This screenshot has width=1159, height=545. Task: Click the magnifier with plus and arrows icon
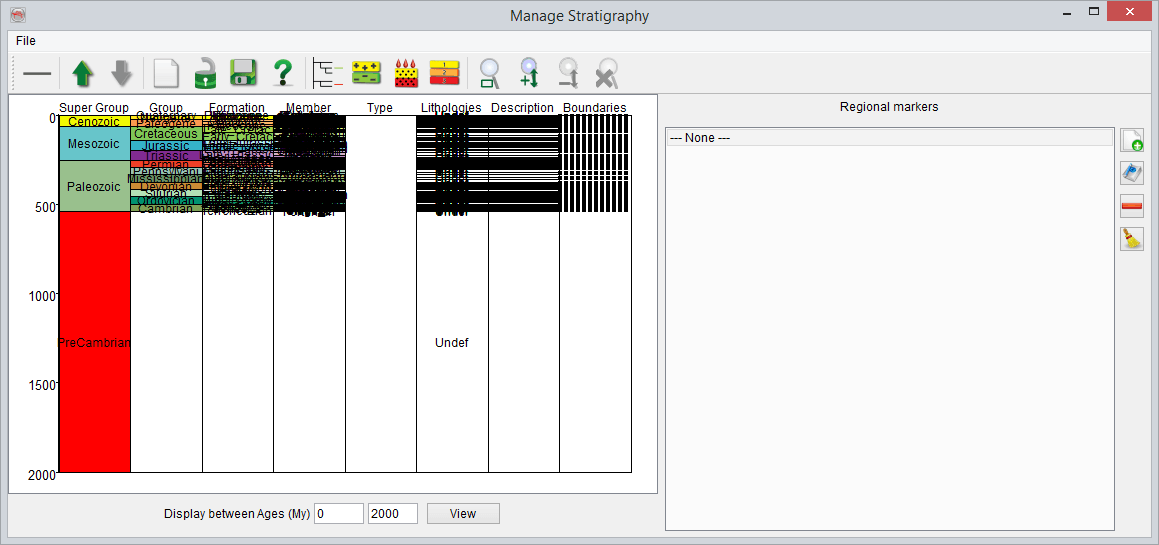(529, 73)
